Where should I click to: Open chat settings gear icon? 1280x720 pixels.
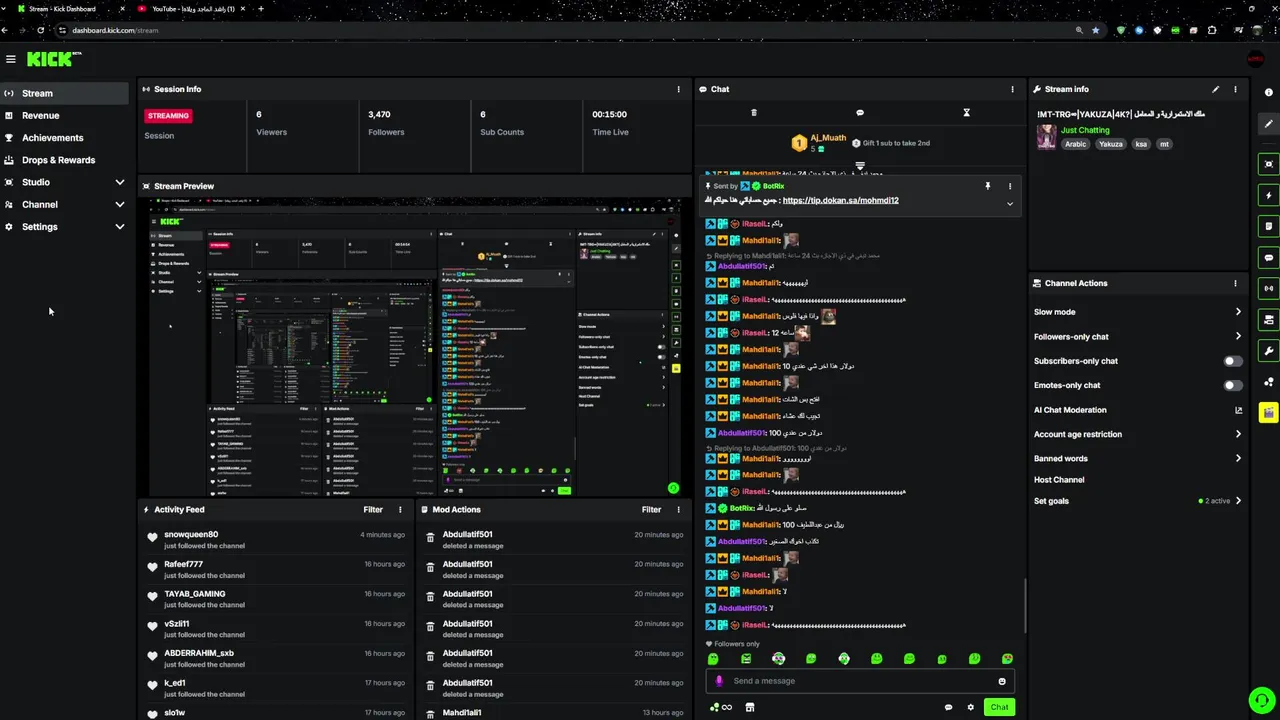[970, 707]
